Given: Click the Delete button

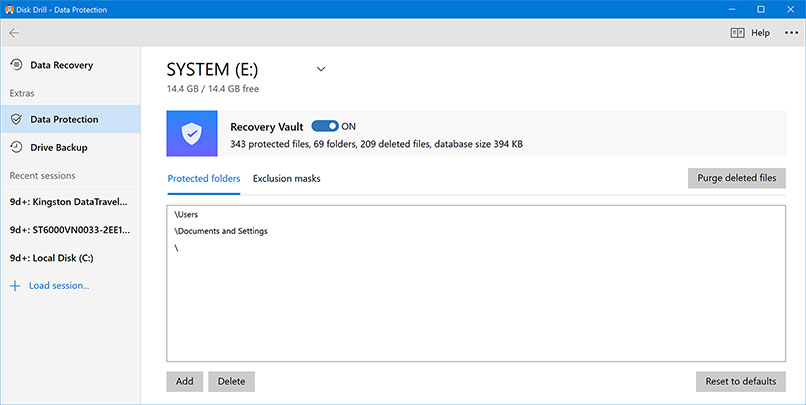Looking at the screenshot, I should 231,381.
